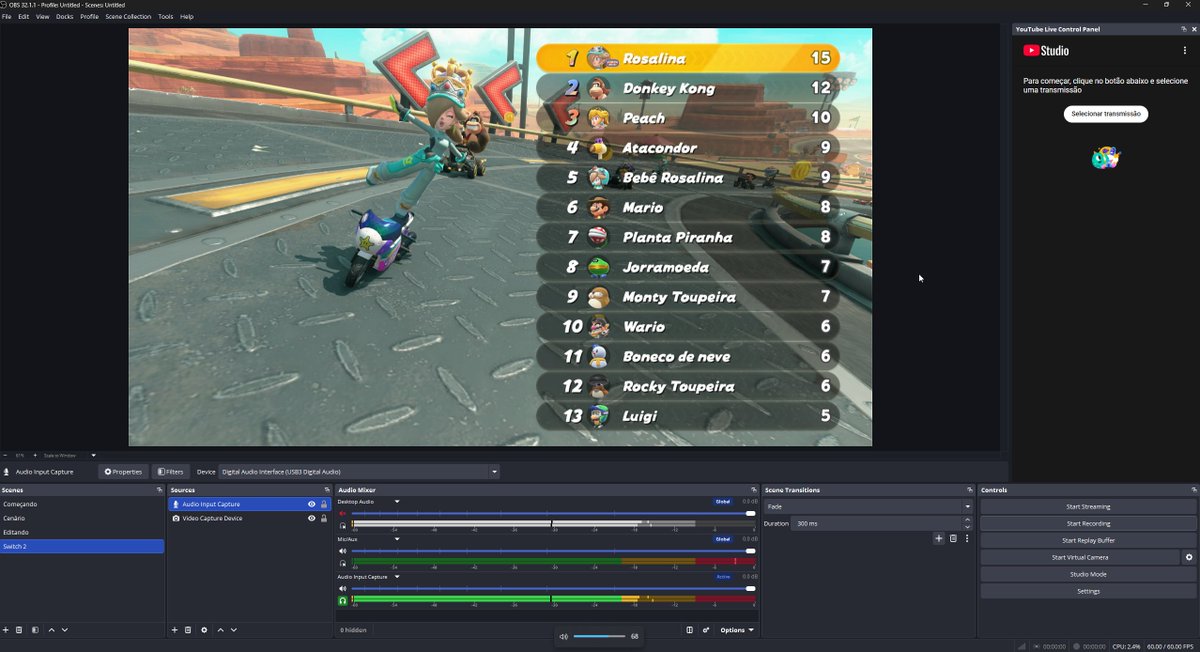Toggle vertical layout in Audio Mixer
The height and width of the screenshot is (652, 1200).
[689, 630]
